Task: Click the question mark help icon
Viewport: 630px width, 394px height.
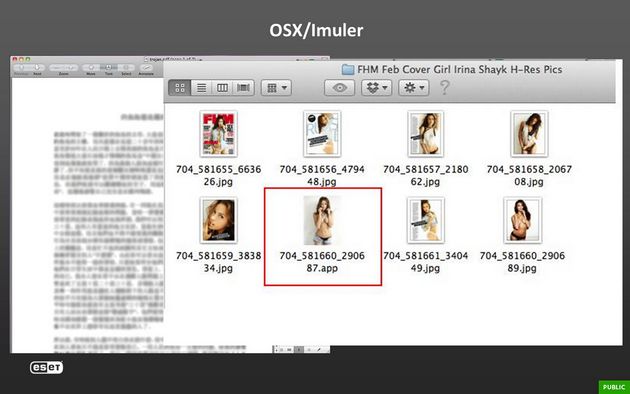Action: [x=444, y=87]
